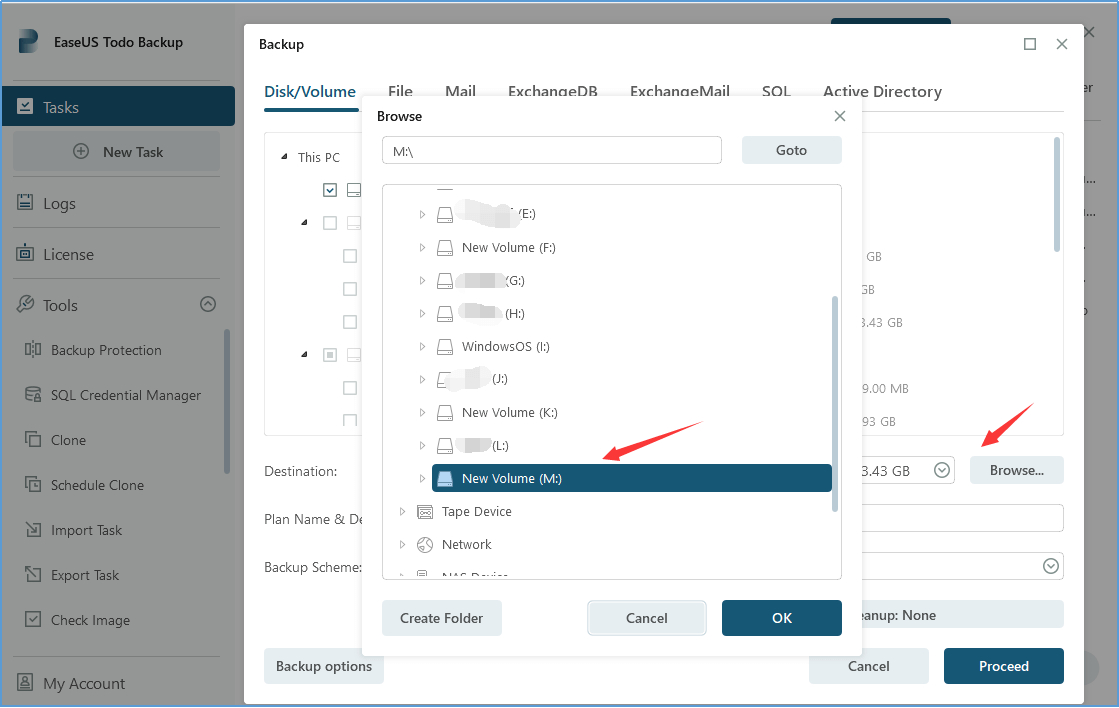Expand the Network node
The height and width of the screenshot is (708, 1119).
[402, 545]
